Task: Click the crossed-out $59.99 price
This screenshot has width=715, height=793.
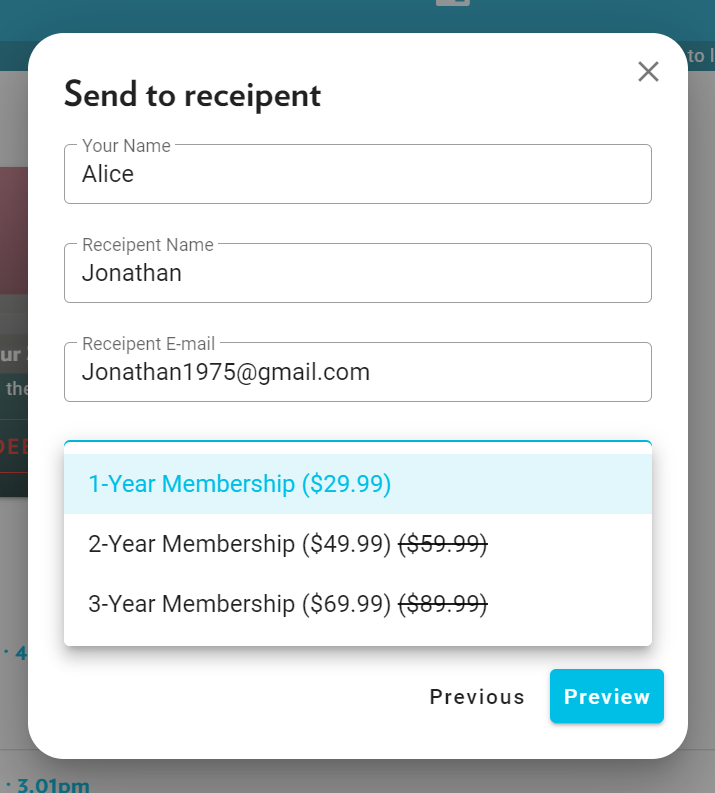Action: (x=443, y=544)
